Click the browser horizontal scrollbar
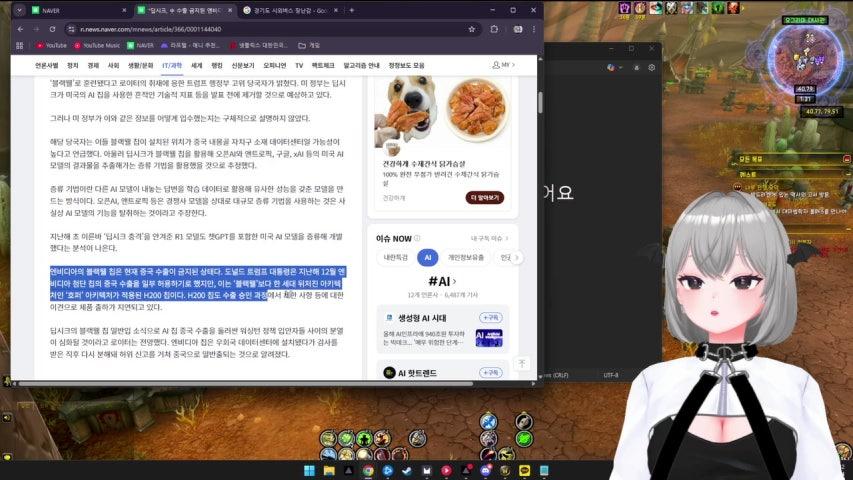Screen dimensions: 853x480 click(x=245, y=384)
